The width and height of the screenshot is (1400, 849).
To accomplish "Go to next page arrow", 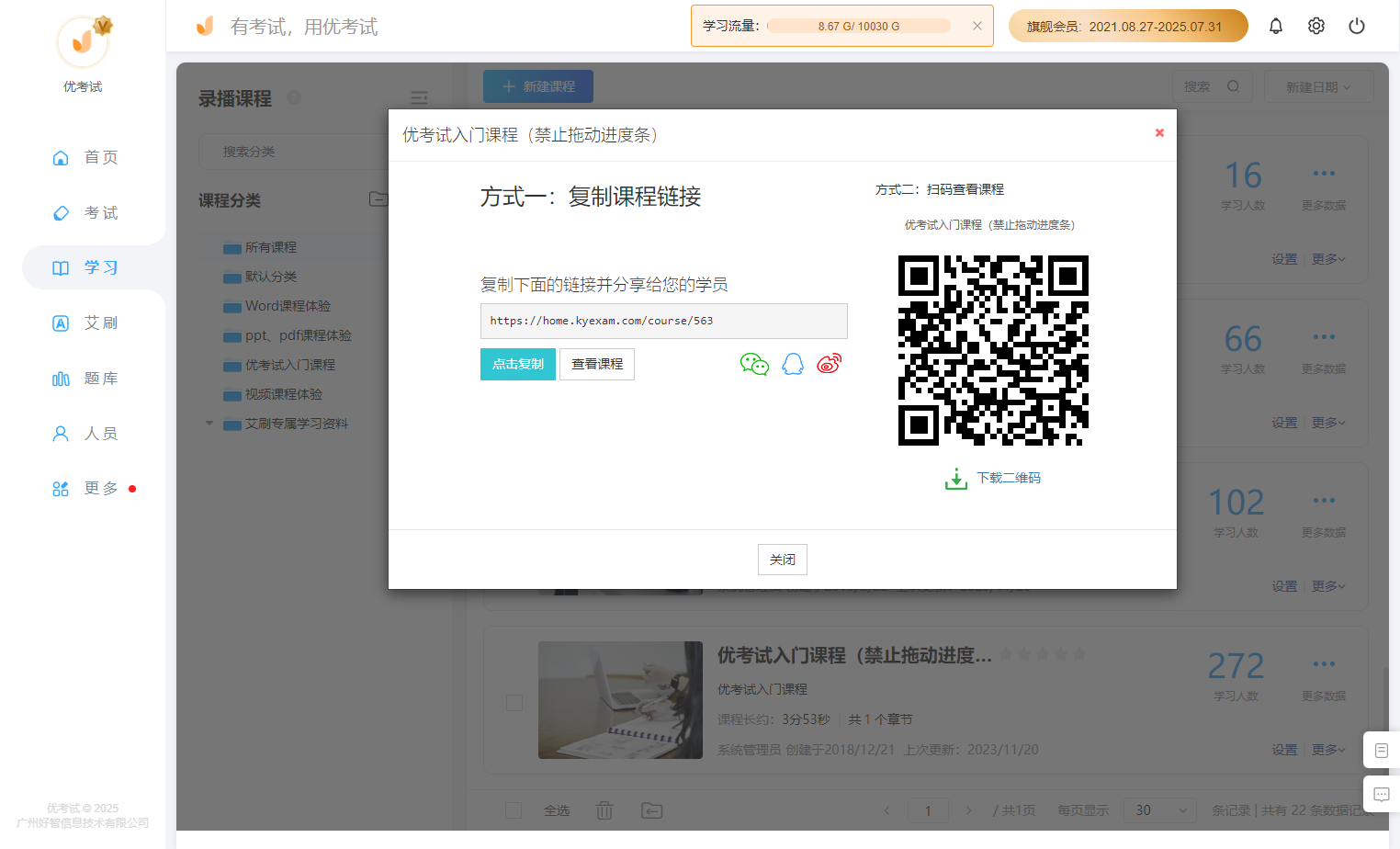I will 968,810.
